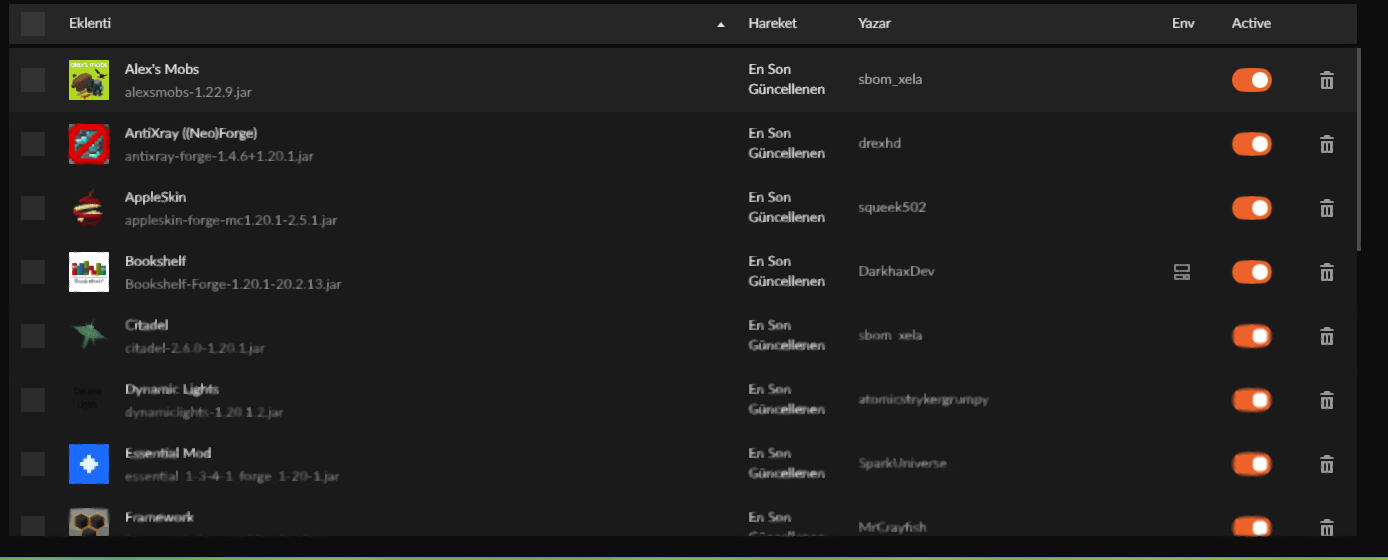Click the Essential Mod blue icon

(x=89, y=464)
